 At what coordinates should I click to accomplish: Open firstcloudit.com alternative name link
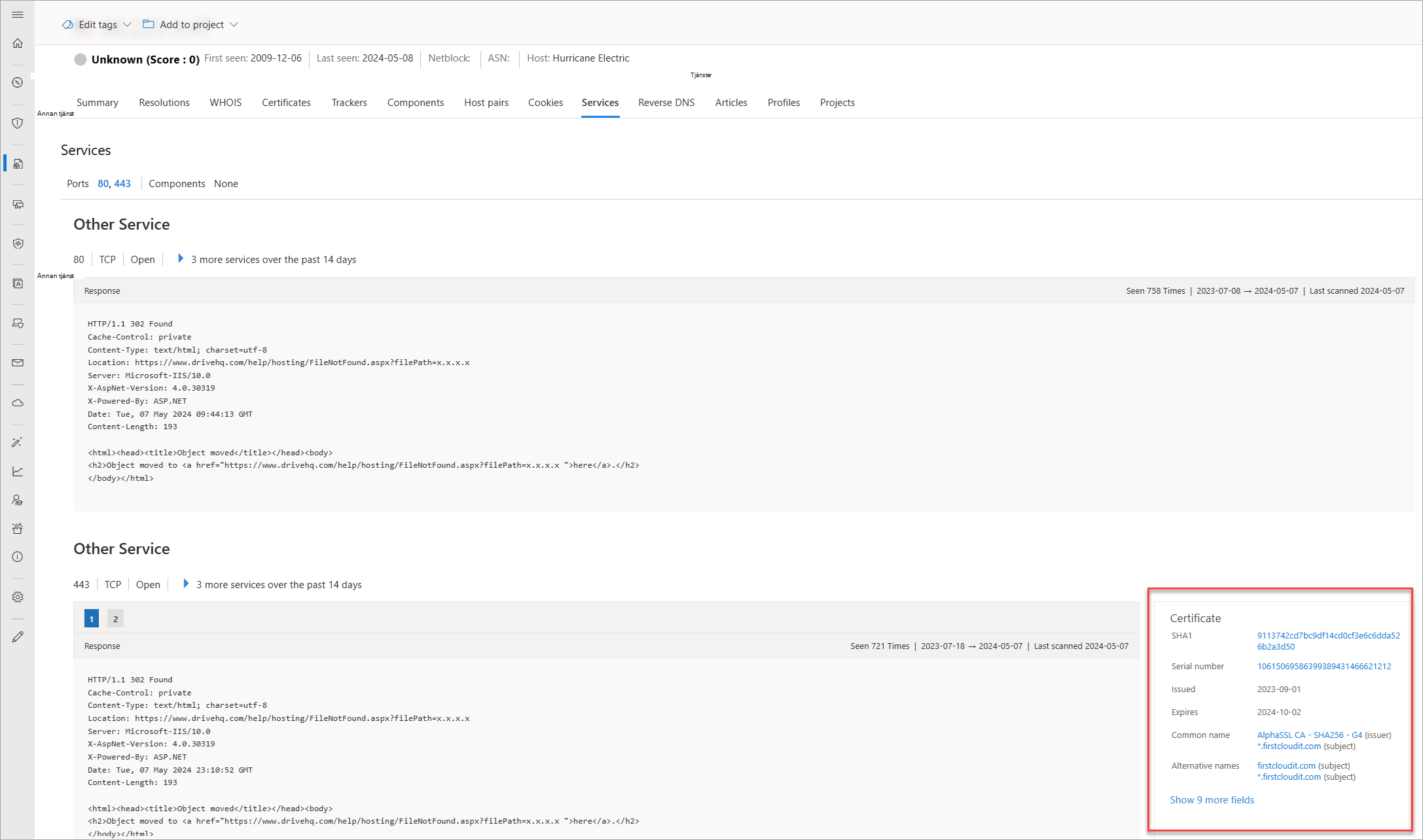(x=1286, y=765)
